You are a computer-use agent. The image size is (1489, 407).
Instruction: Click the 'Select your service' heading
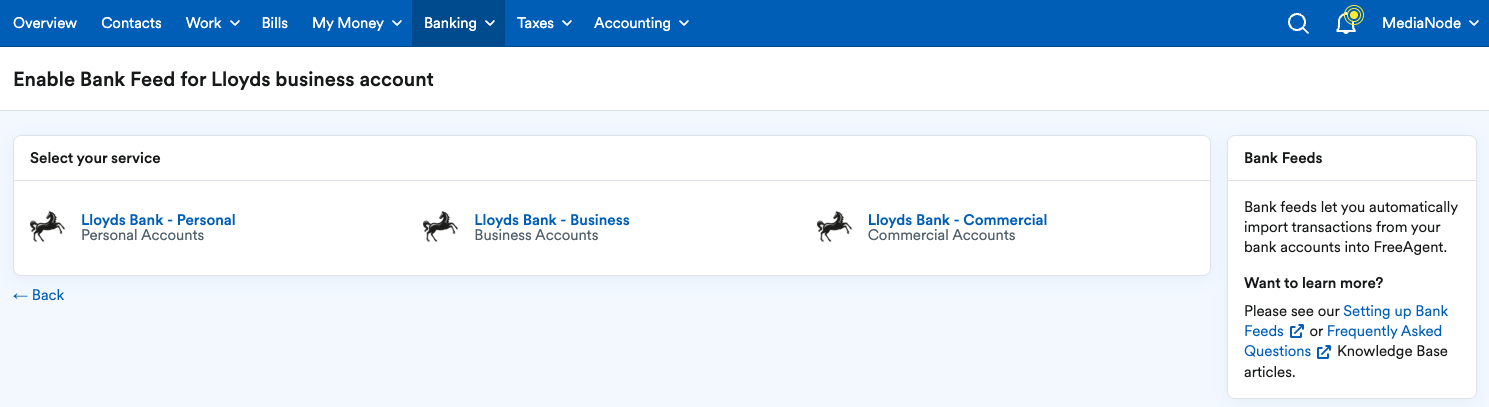[95, 158]
